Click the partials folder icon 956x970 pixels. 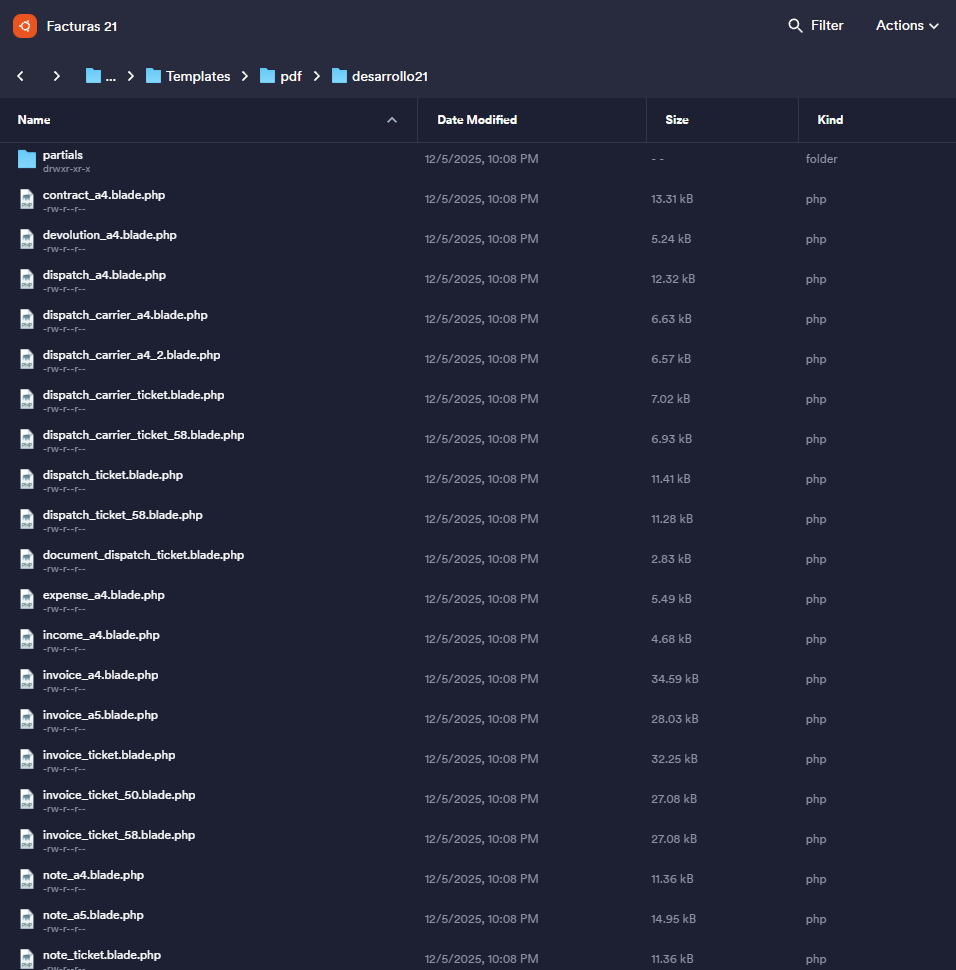click(x=27, y=160)
